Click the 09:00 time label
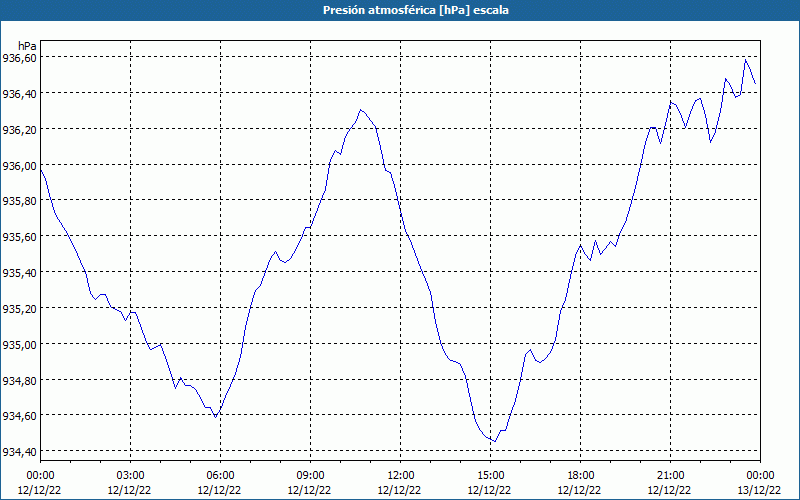 310,476
